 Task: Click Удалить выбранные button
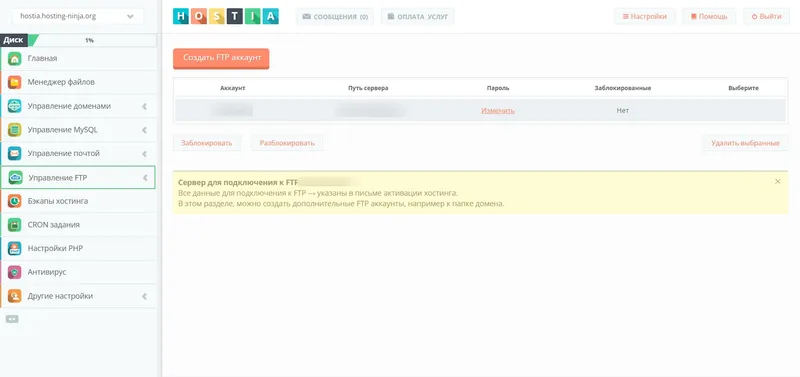click(745, 143)
